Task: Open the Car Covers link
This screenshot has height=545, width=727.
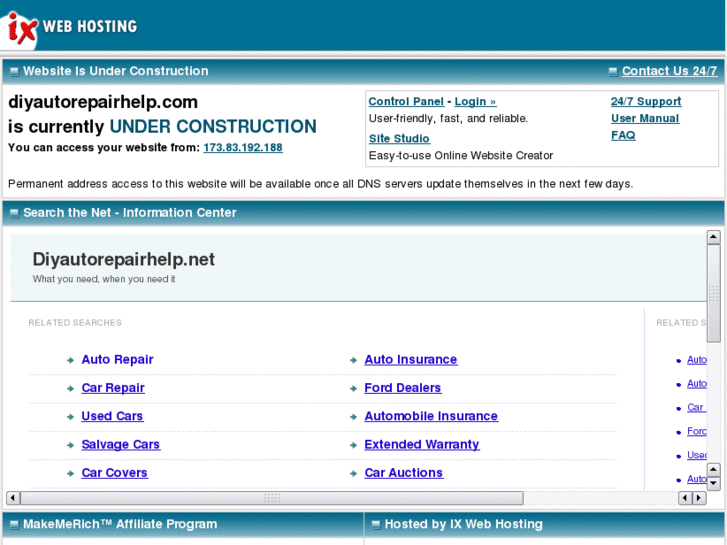Action: [x=115, y=473]
